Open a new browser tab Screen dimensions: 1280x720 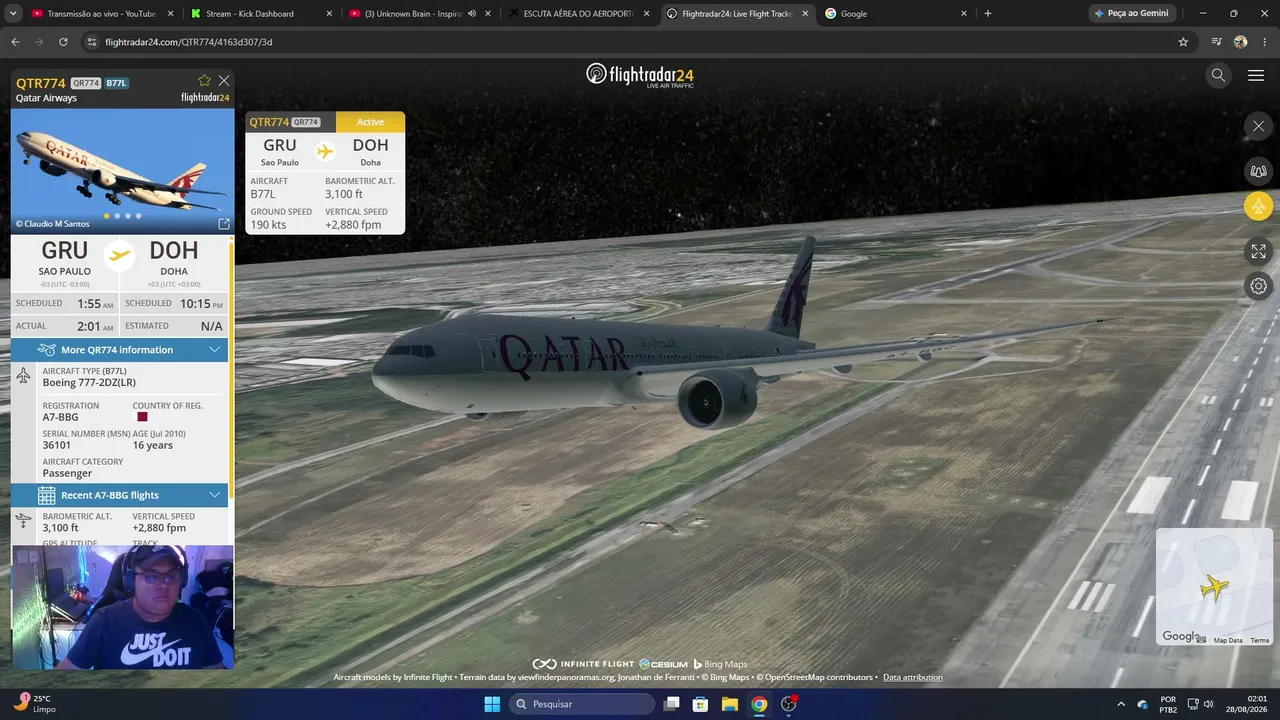(988, 14)
